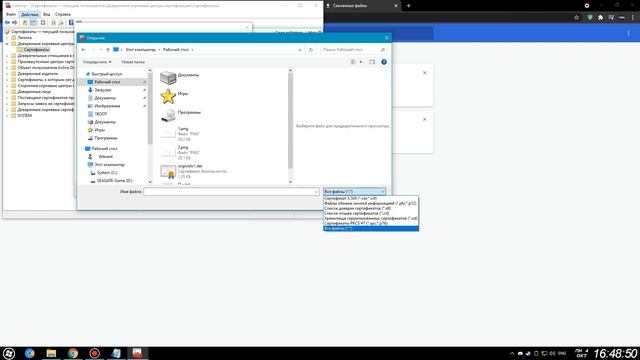The image size is (640, 360).
Task: Choose Список доверия сертификатов (*.stl) option
Action: click(371, 208)
